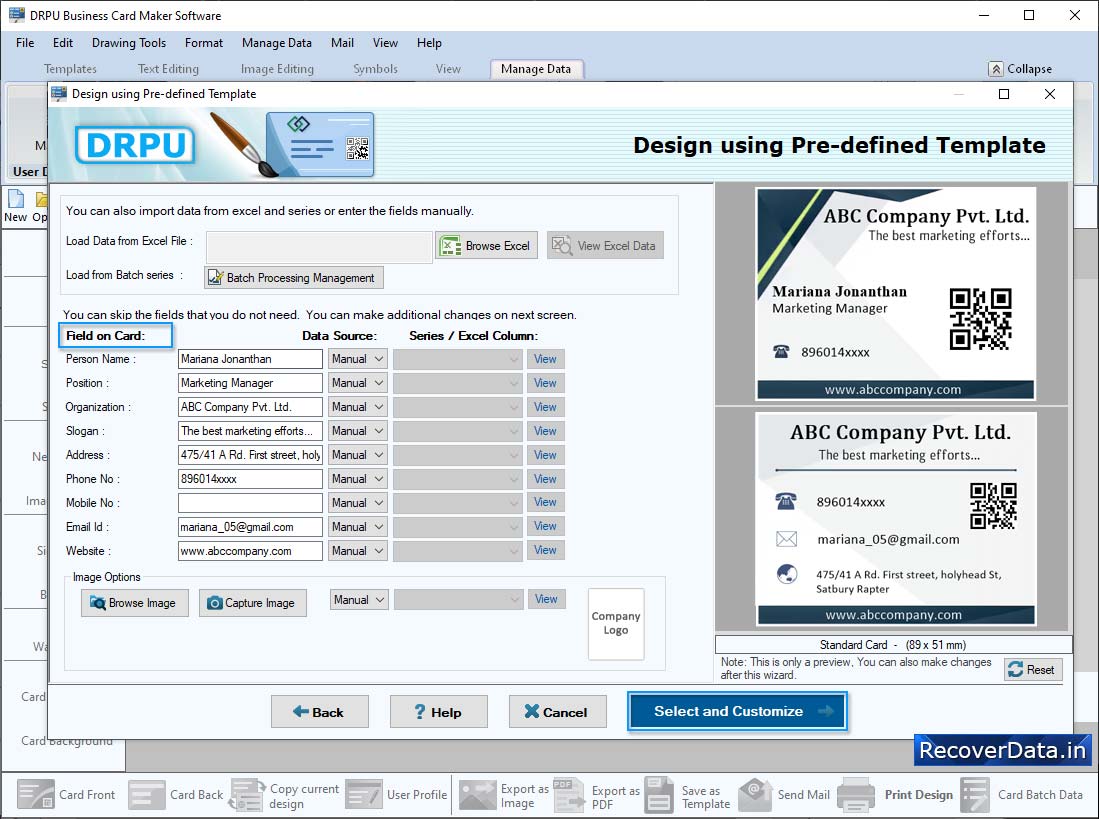
Task: Open the Format menu
Action: (x=204, y=43)
